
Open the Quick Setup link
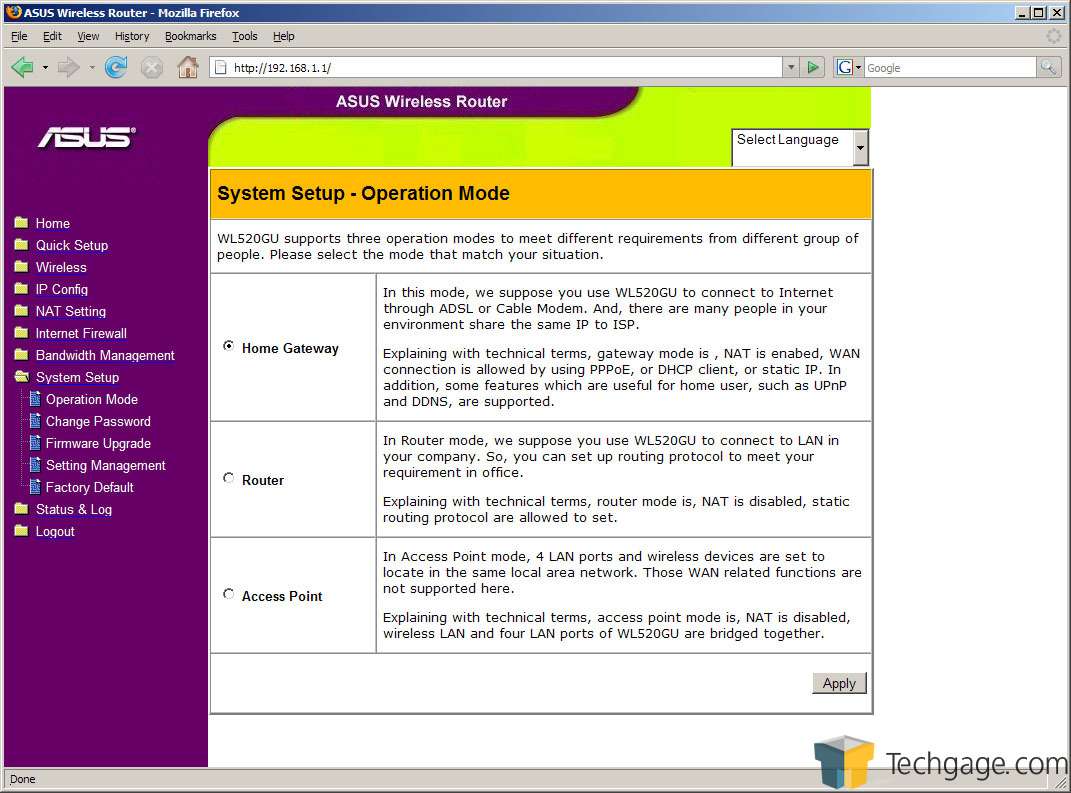pyautogui.click(x=72, y=245)
